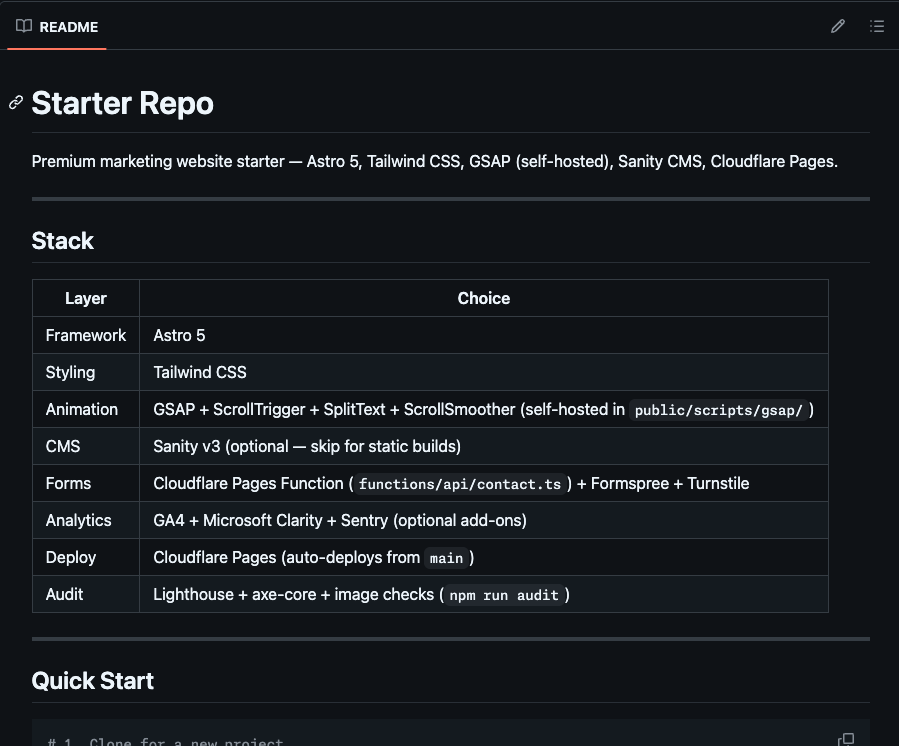Screen dimensions: 899x746
Task: Click the Sanity v3 table cell
Action: [x=484, y=446]
